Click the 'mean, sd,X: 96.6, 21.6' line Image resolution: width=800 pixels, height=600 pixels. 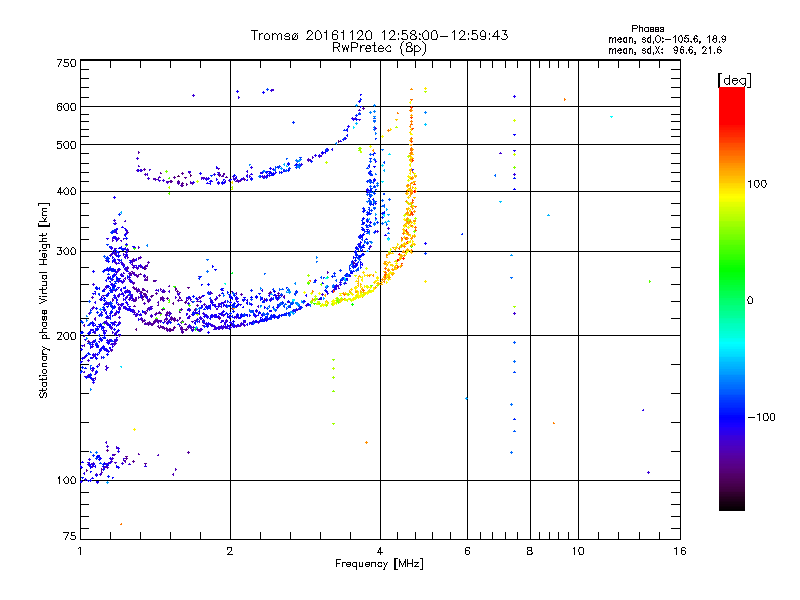pyautogui.click(x=665, y=50)
